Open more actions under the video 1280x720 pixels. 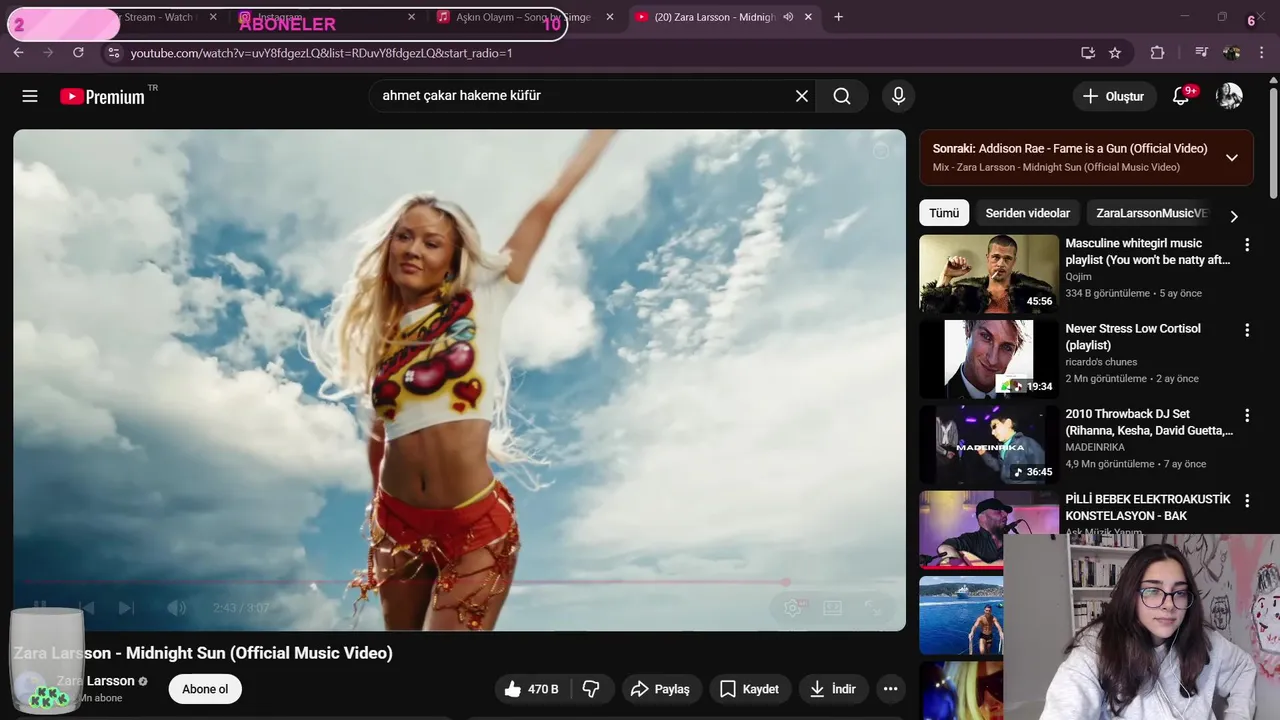tap(890, 689)
